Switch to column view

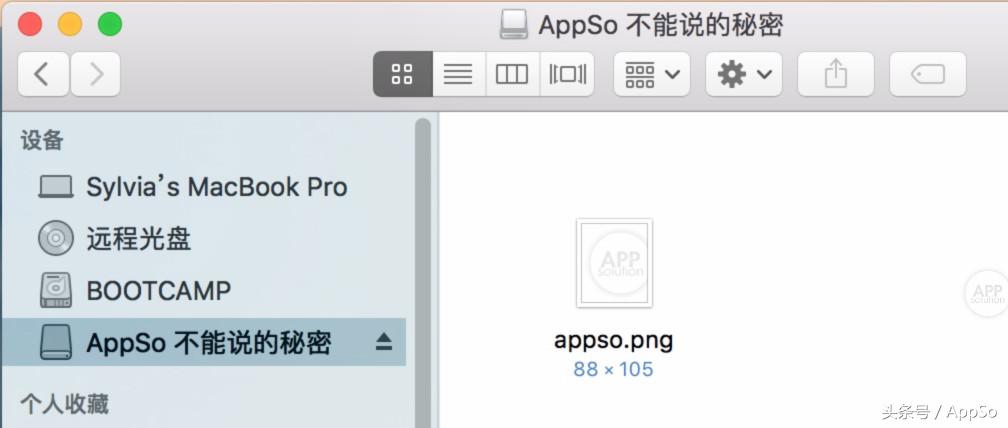click(x=512, y=75)
